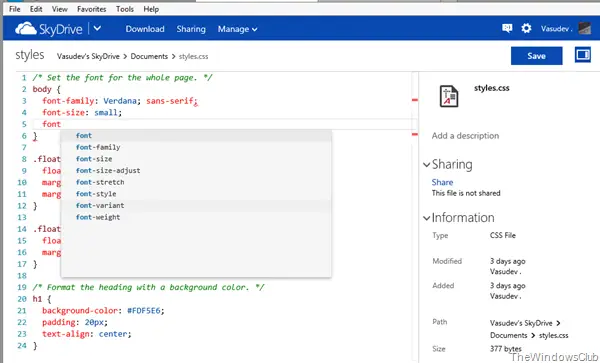This screenshot has width=600, height=363.
Task: Toggle the details pane icon
Action: point(582,55)
